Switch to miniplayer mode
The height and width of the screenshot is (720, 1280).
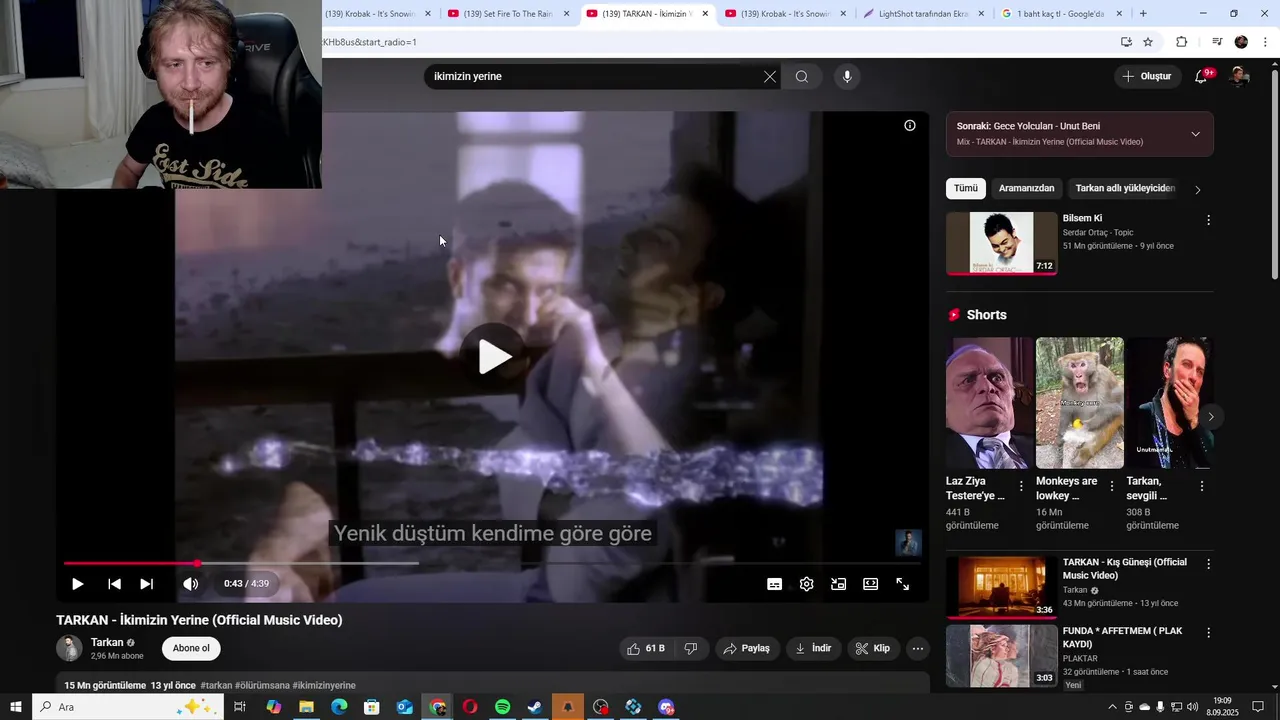(839, 584)
